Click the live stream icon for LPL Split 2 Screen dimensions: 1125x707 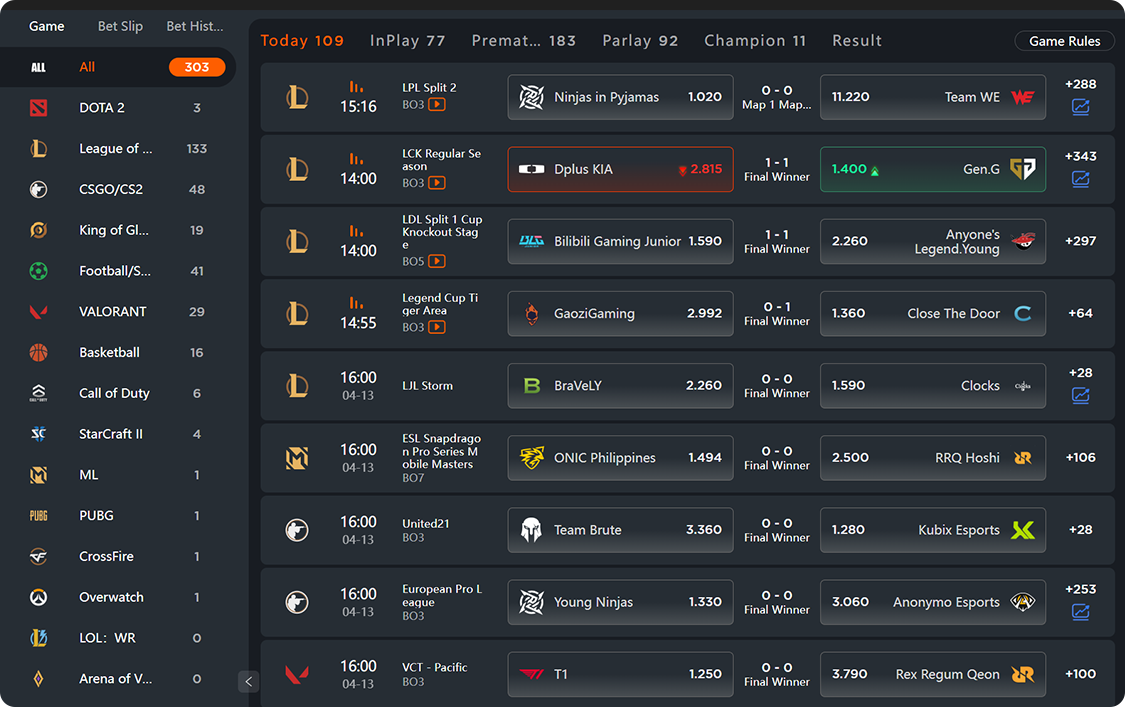click(437, 105)
